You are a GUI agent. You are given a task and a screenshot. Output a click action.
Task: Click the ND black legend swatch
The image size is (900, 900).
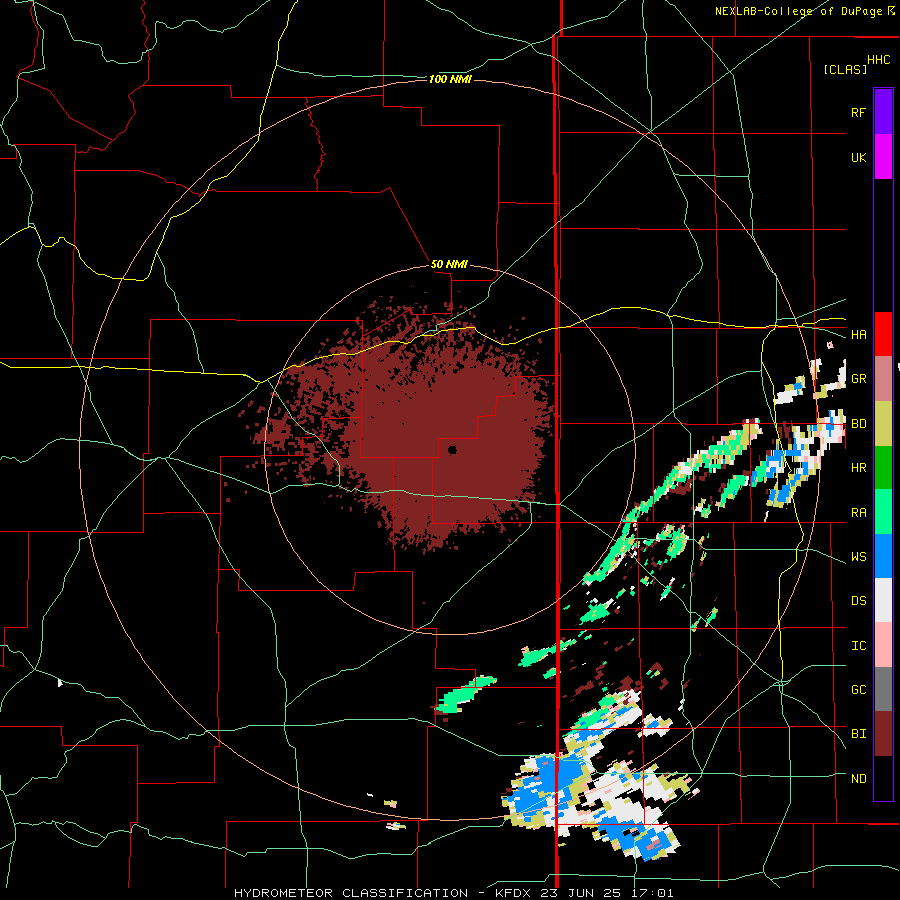pyautogui.click(x=883, y=778)
